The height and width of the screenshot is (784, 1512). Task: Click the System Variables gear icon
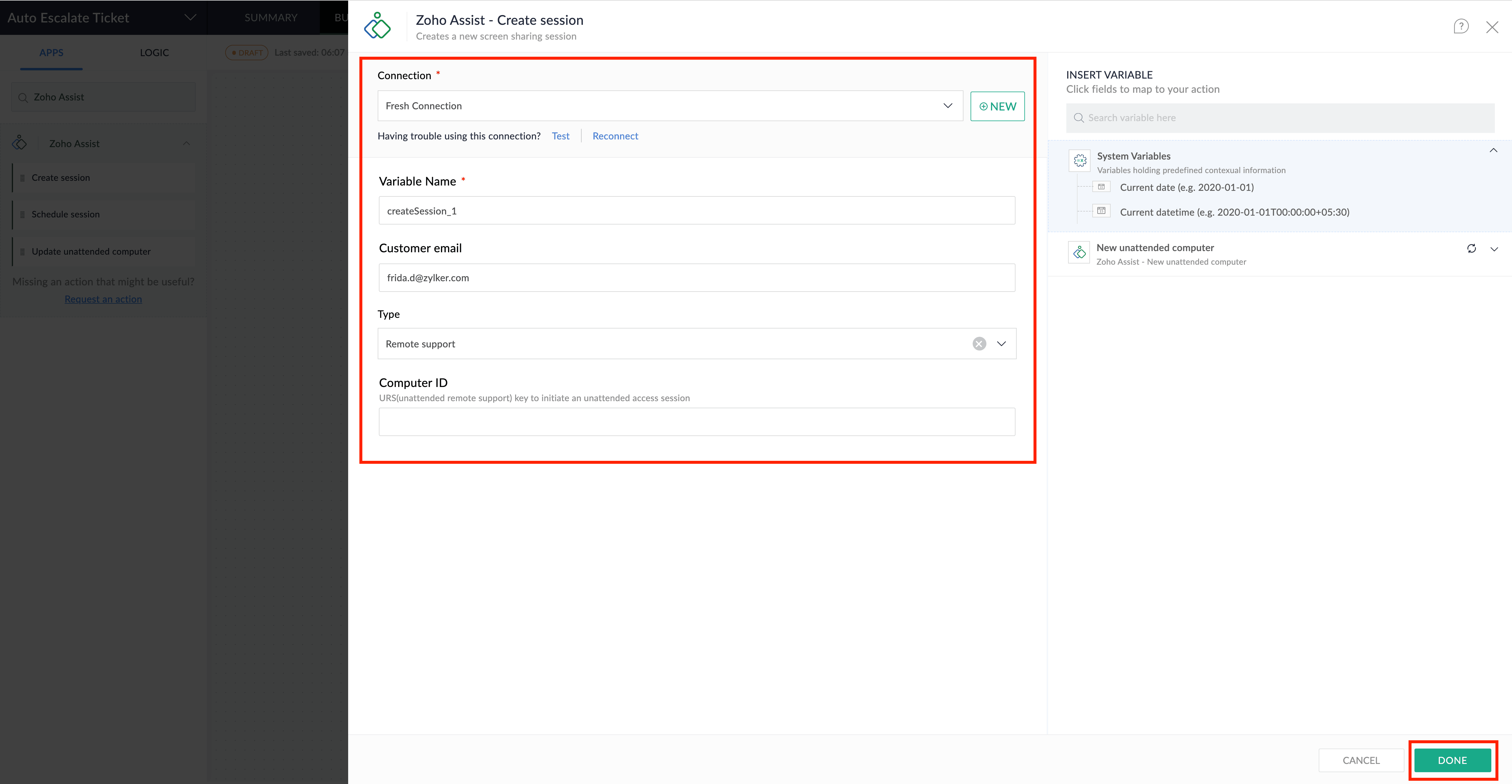(1079, 160)
